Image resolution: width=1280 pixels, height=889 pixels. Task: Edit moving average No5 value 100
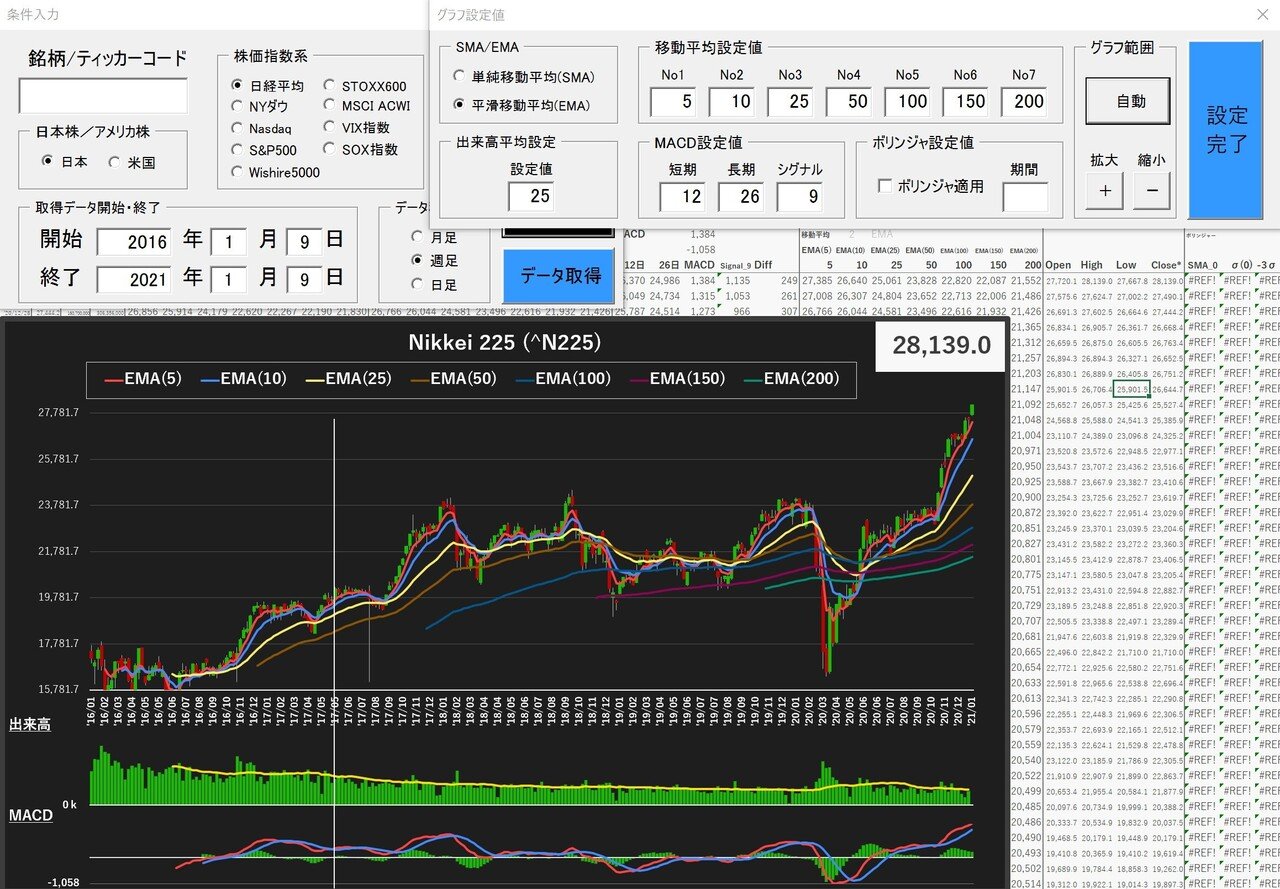click(x=907, y=101)
